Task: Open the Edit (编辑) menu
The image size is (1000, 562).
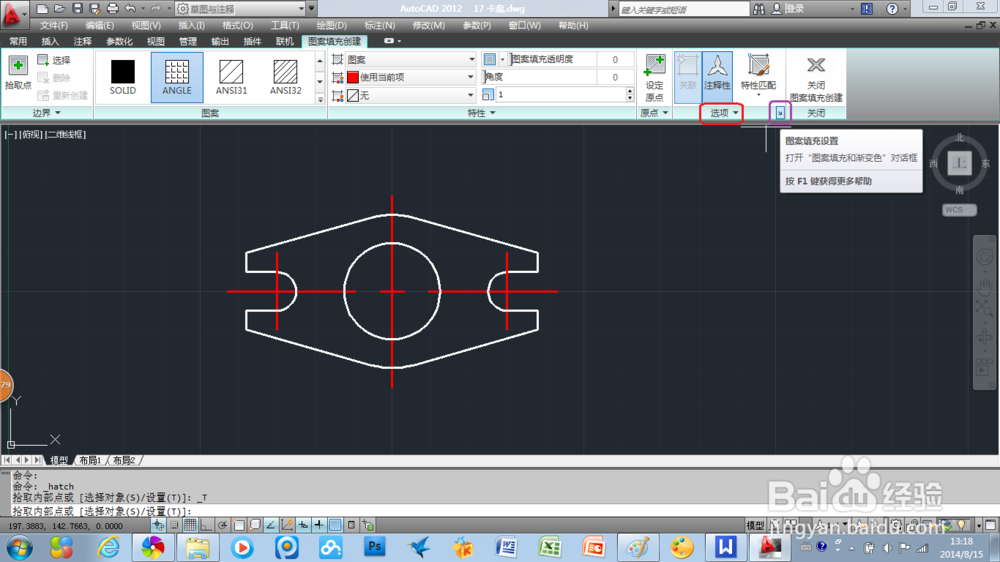Action: [x=99, y=26]
